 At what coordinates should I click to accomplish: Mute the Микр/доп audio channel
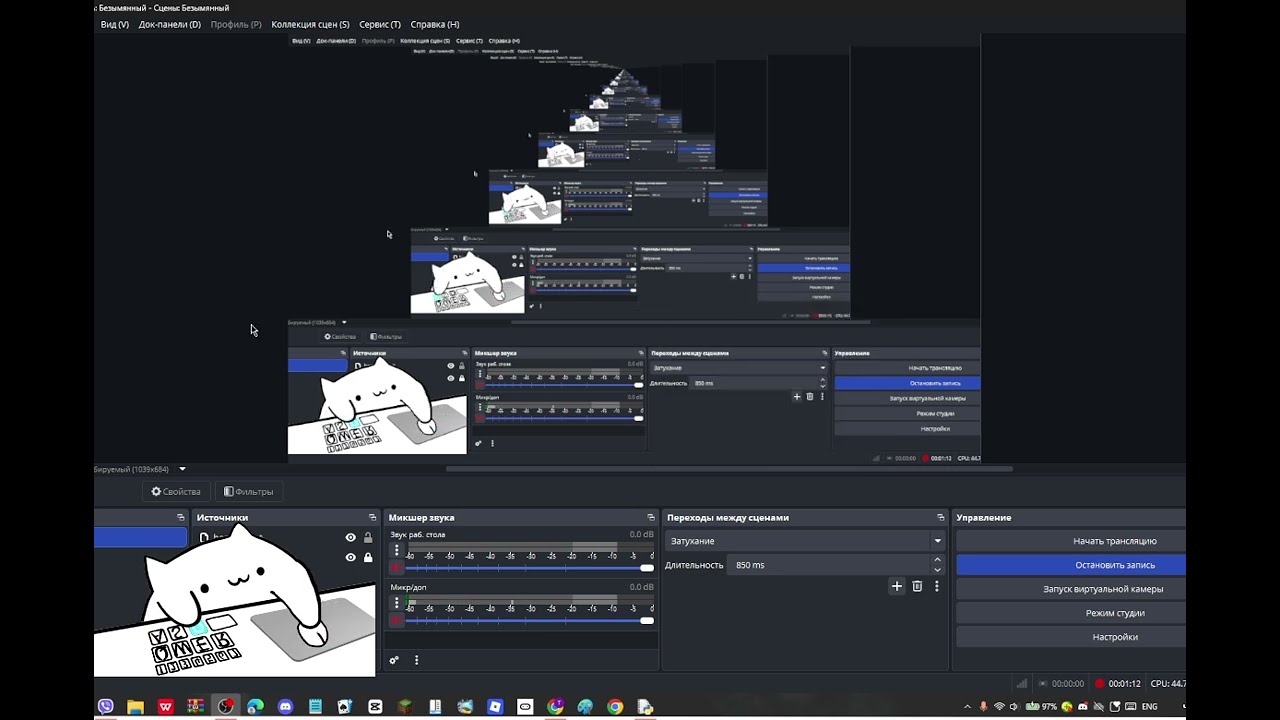click(x=396, y=620)
